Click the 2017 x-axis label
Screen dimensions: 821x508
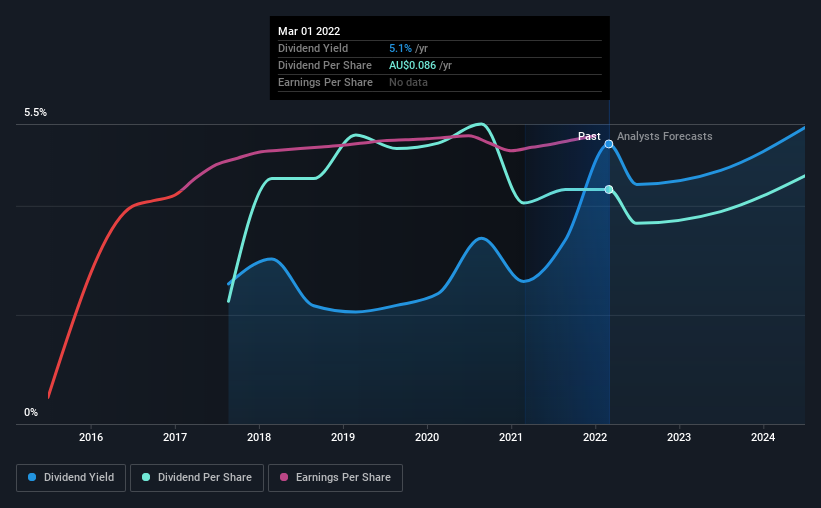(x=175, y=437)
